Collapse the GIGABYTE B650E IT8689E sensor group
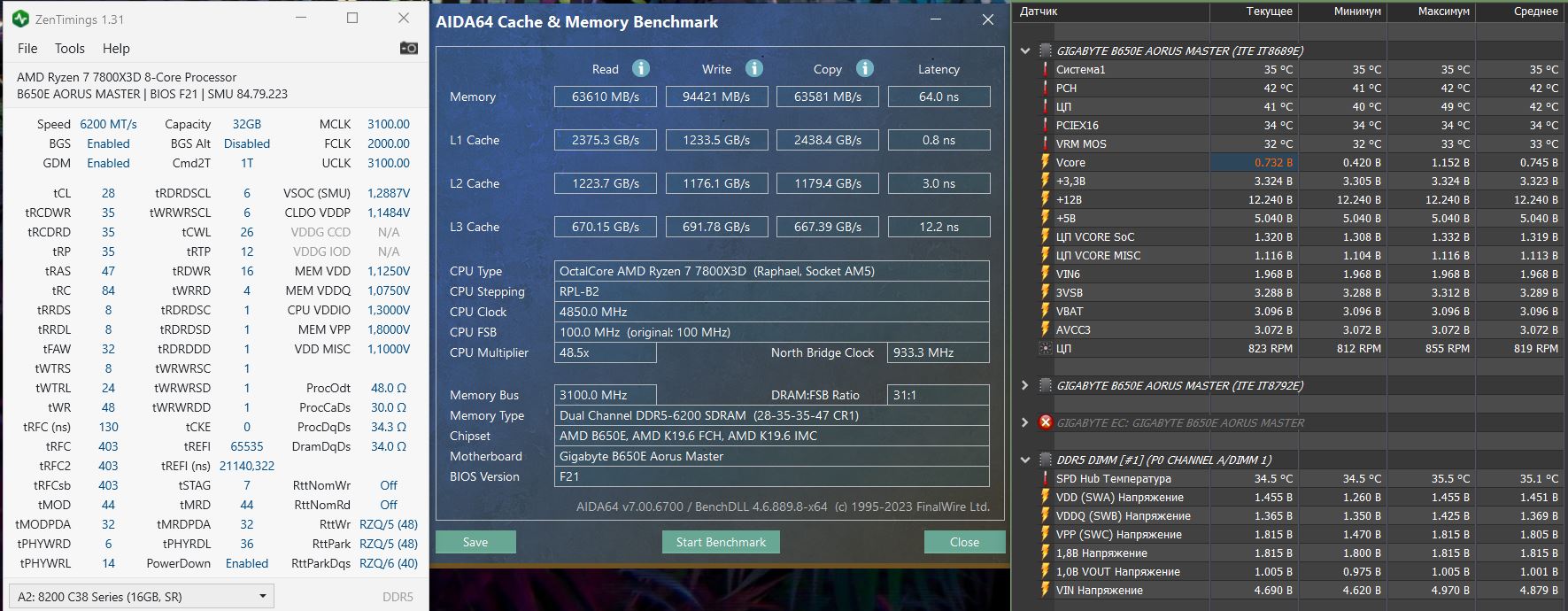The image size is (1568, 611). point(1025,50)
